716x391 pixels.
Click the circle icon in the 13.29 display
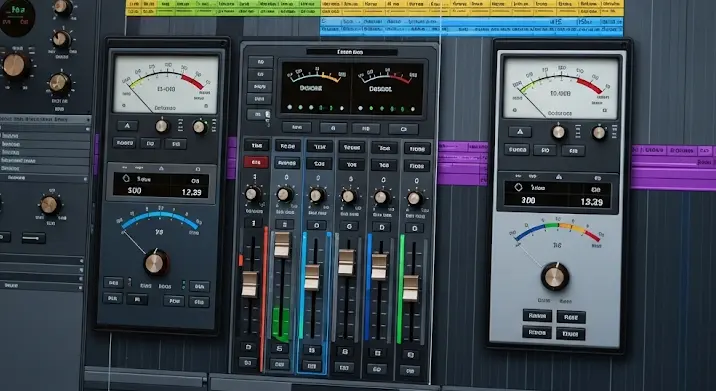(518, 187)
